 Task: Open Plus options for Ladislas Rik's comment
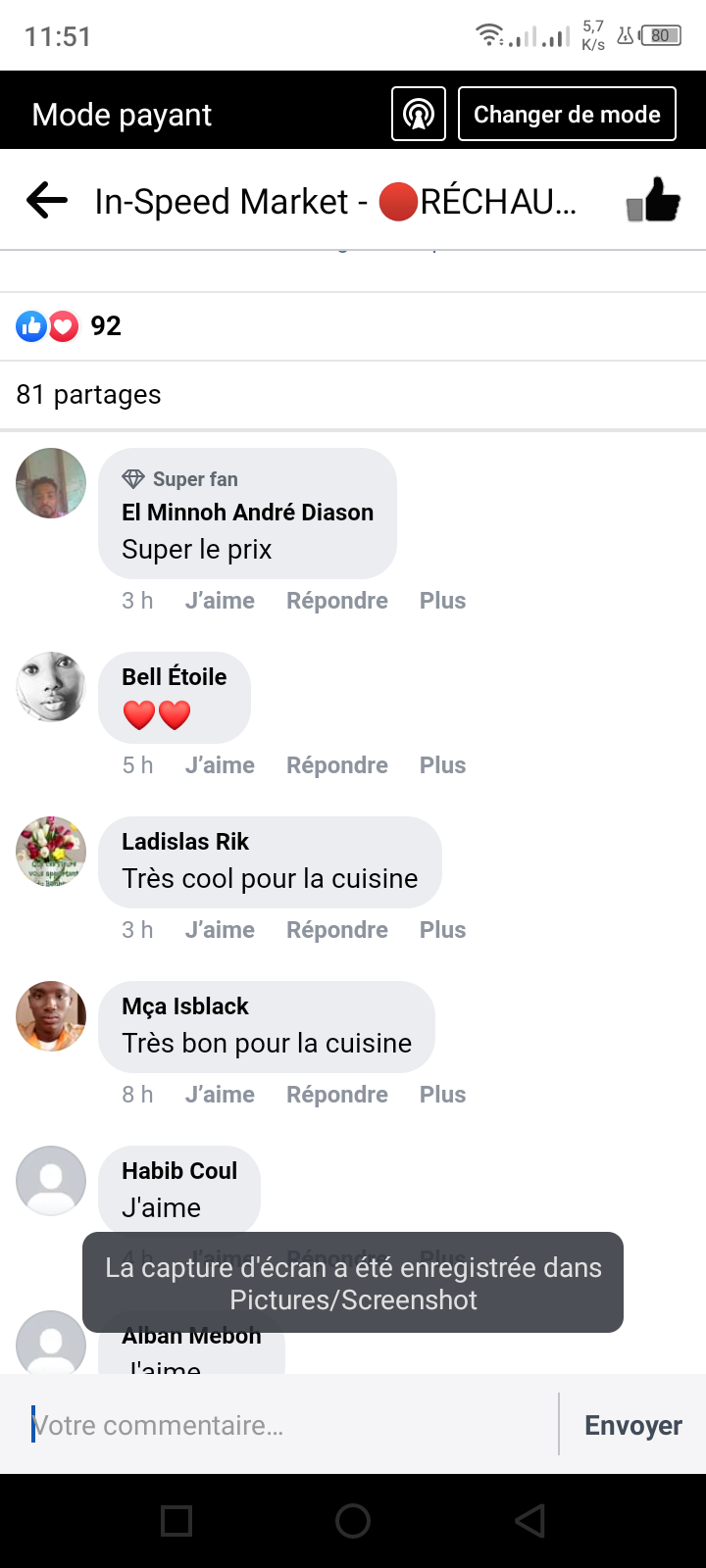pyautogui.click(x=442, y=930)
